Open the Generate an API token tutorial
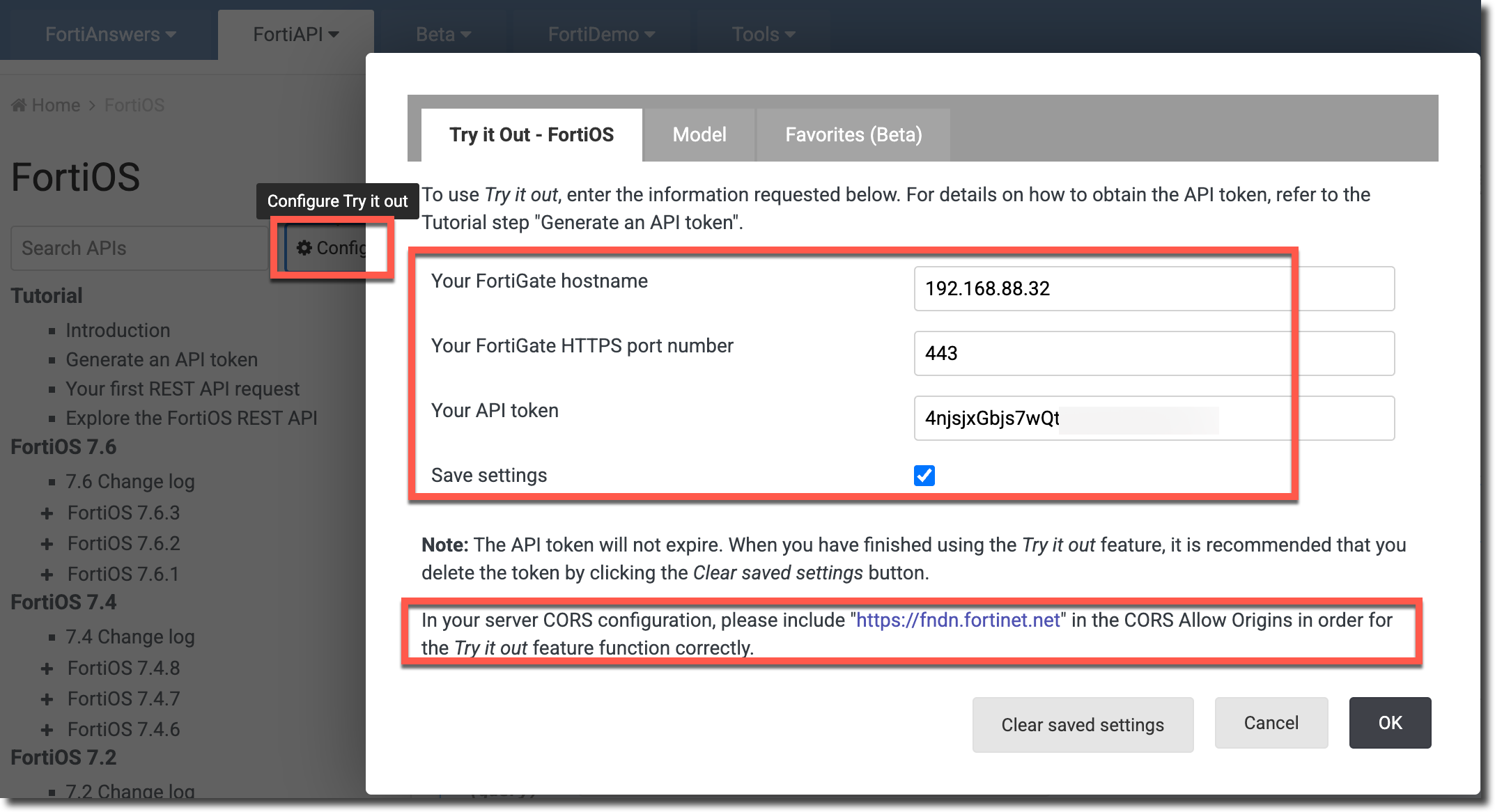1495x812 pixels. tap(161, 359)
